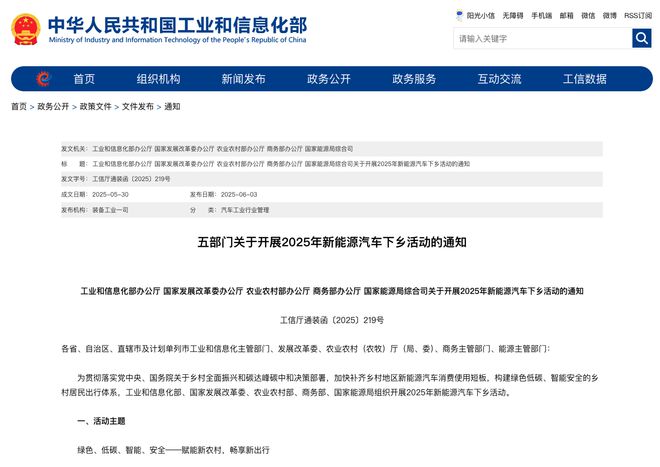This screenshot has width=660, height=467.
Task: Open the 工信数据 navigation menu
Action: (585, 79)
